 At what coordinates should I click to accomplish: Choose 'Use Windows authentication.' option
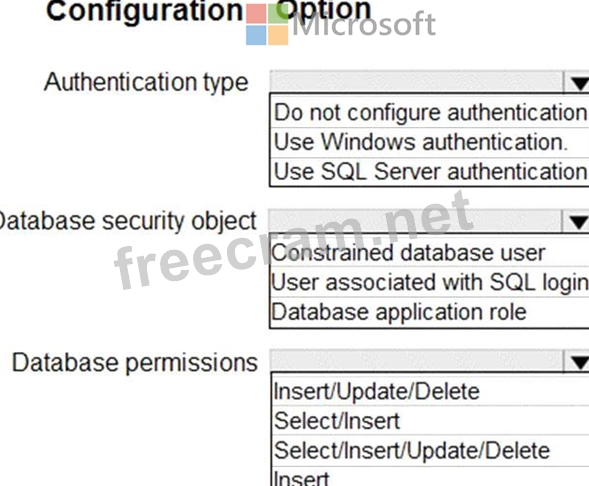coord(430,142)
